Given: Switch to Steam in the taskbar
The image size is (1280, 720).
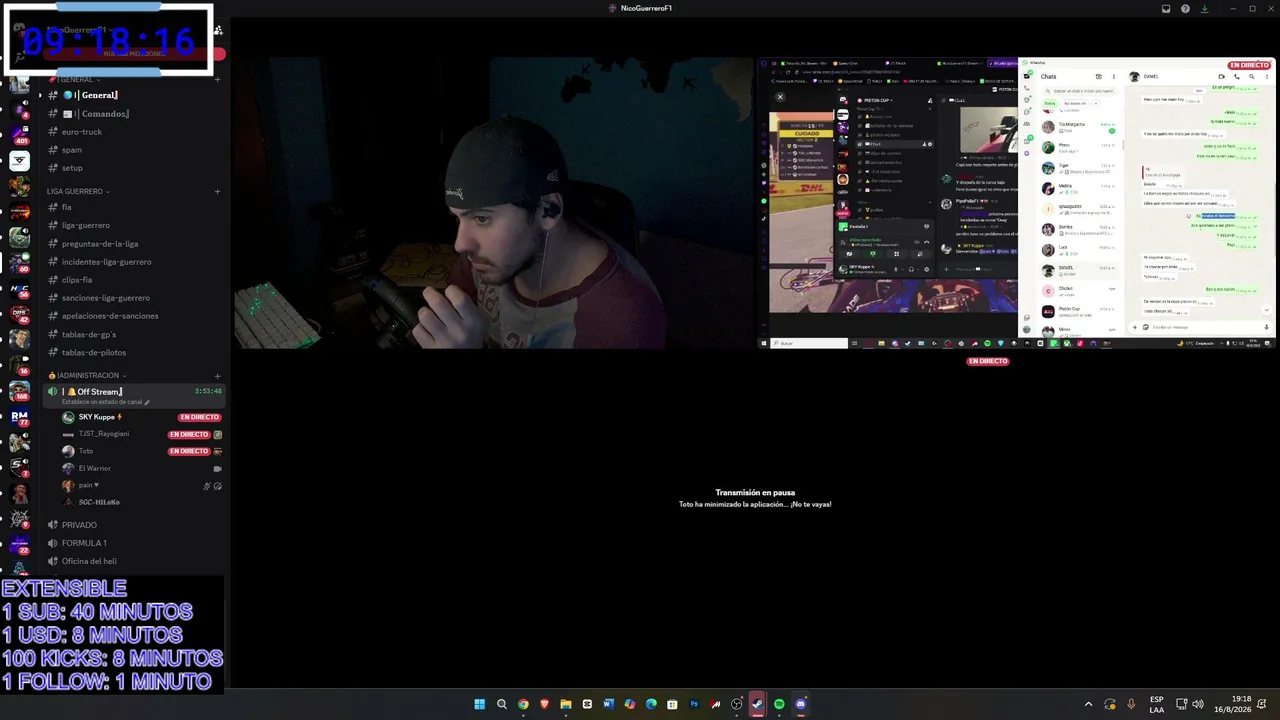Looking at the screenshot, I should (757, 704).
